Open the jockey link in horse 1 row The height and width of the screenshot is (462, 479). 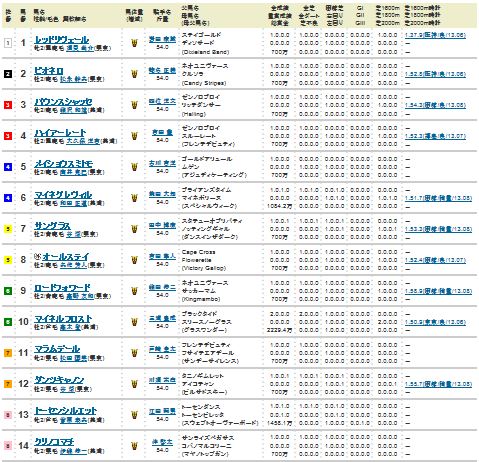click(162, 39)
